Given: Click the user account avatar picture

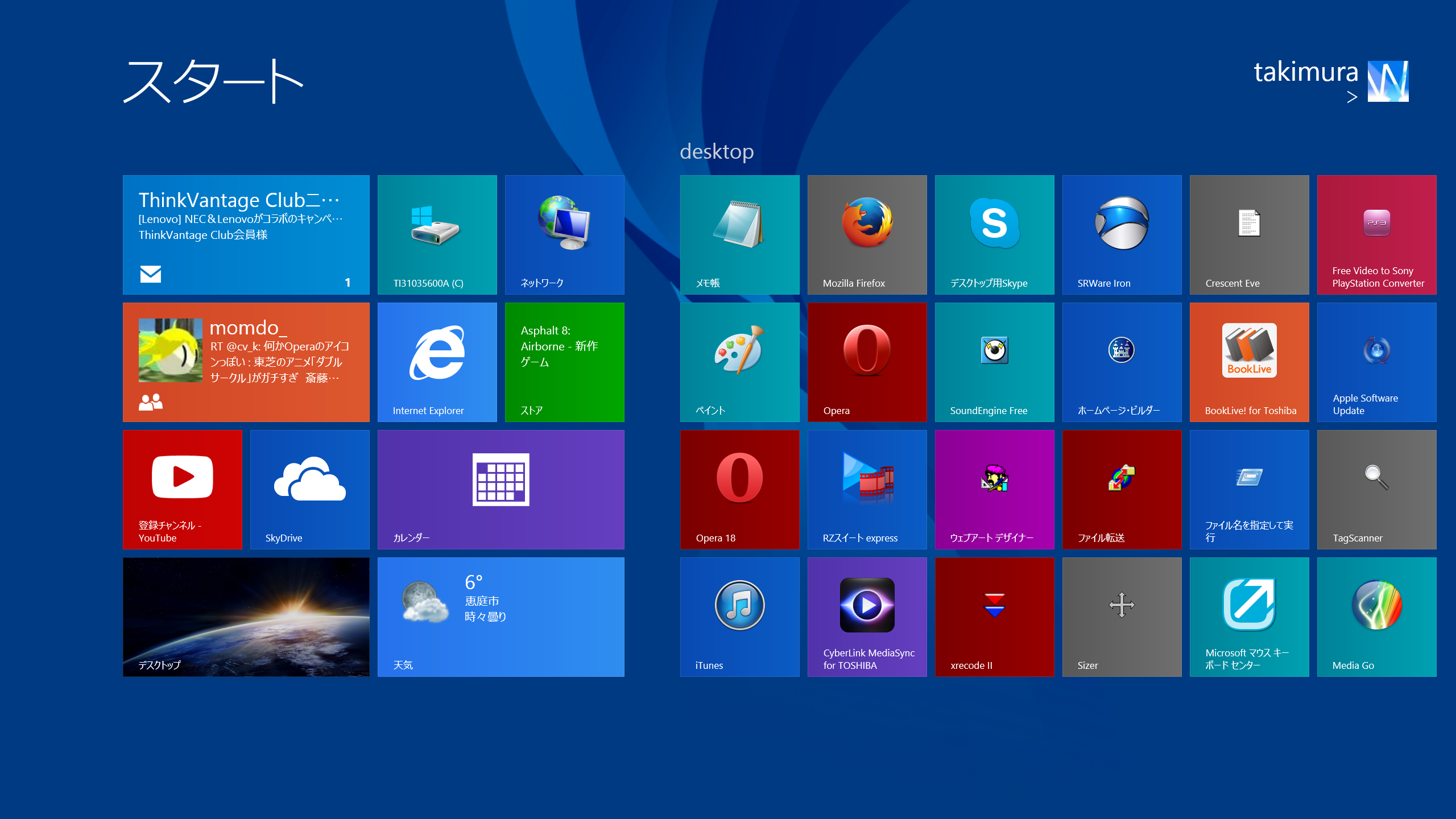Looking at the screenshot, I should tap(1388, 81).
